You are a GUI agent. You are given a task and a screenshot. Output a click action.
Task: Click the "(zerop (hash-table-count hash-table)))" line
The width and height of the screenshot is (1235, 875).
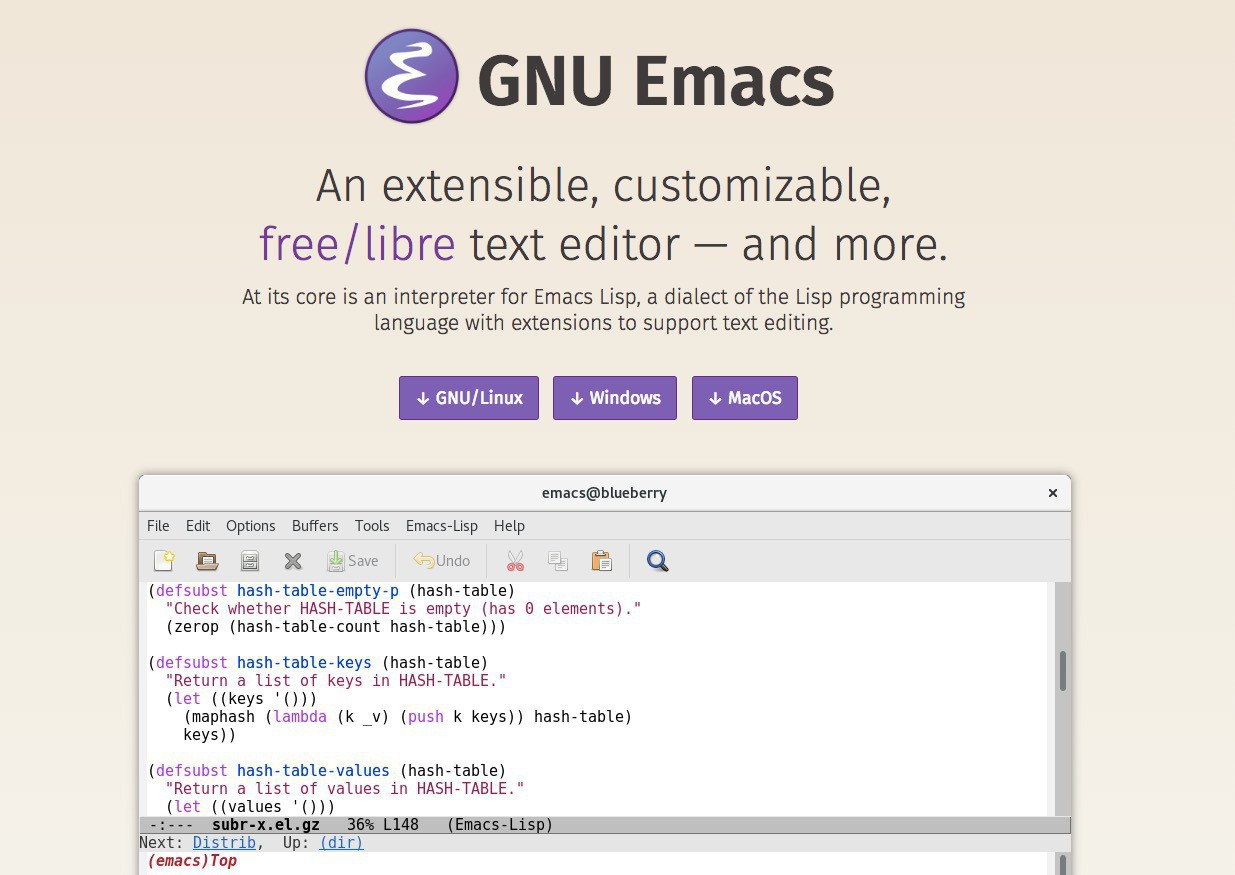point(336,627)
